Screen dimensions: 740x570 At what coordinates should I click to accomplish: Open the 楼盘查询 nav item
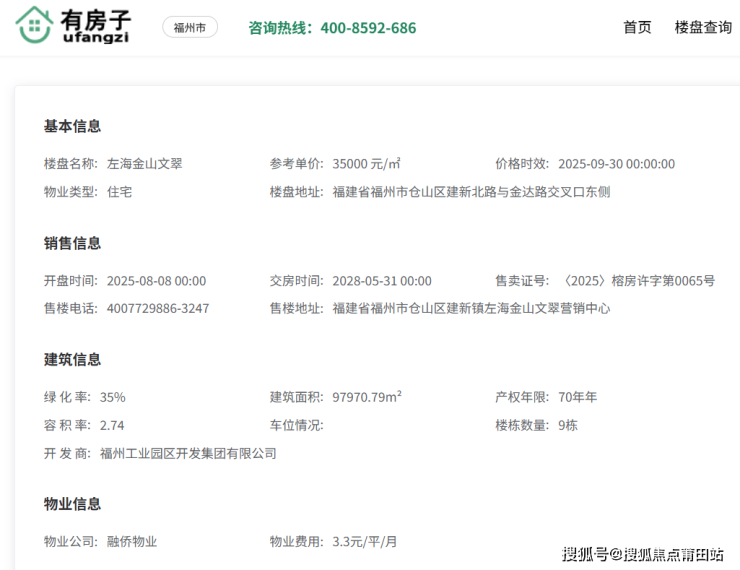tap(703, 28)
